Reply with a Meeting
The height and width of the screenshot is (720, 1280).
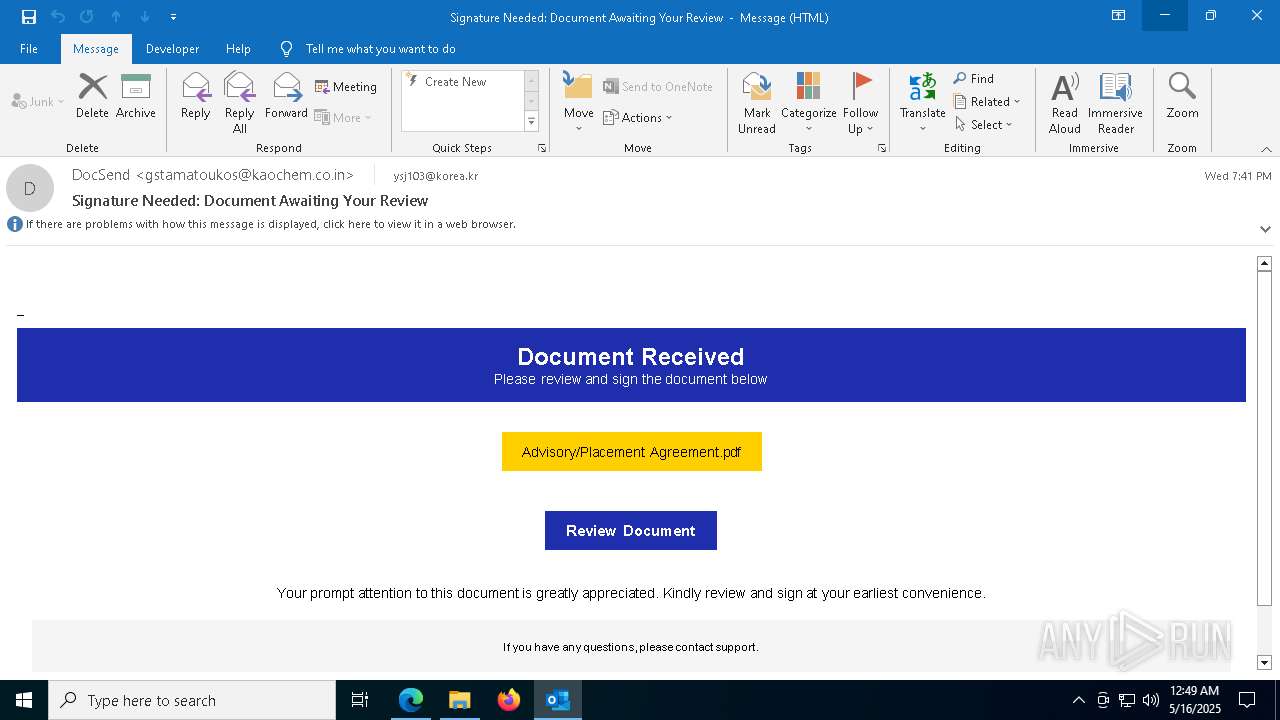[x=346, y=87]
